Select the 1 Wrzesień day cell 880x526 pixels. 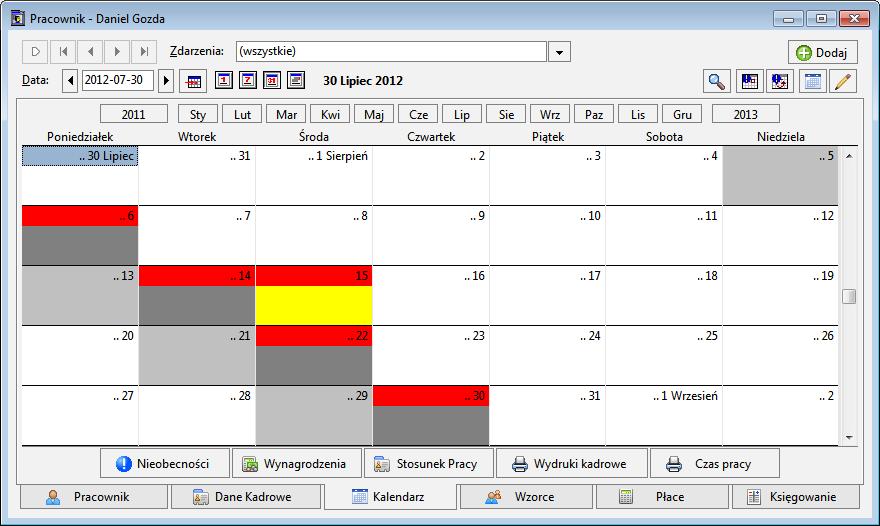(x=664, y=415)
